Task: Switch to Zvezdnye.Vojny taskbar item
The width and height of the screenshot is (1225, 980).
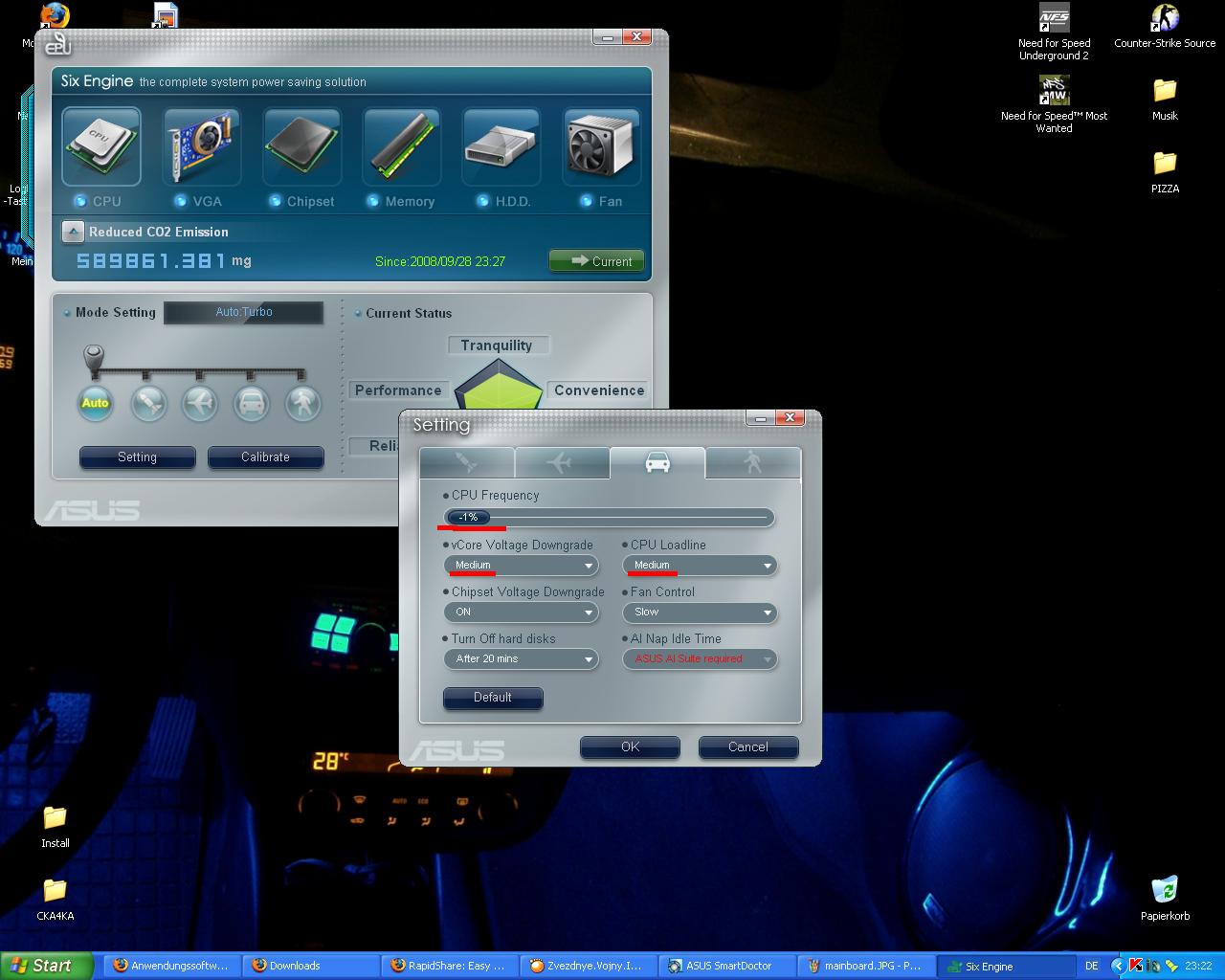Action: point(587,966)
